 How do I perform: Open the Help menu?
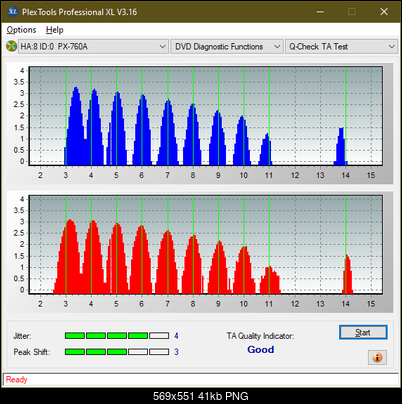click(x=55, y=30)
